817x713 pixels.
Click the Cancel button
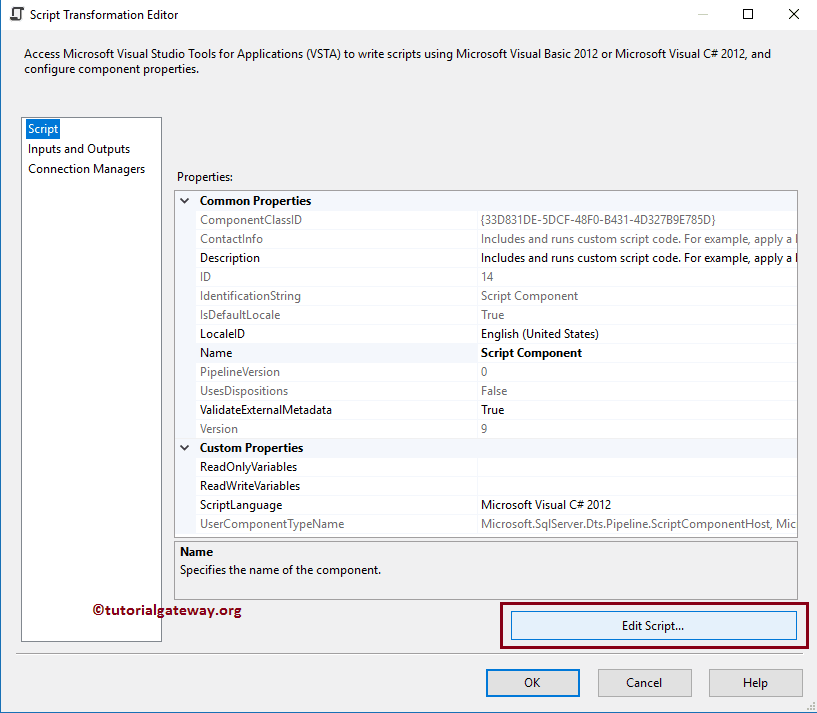tap(645, 683)
